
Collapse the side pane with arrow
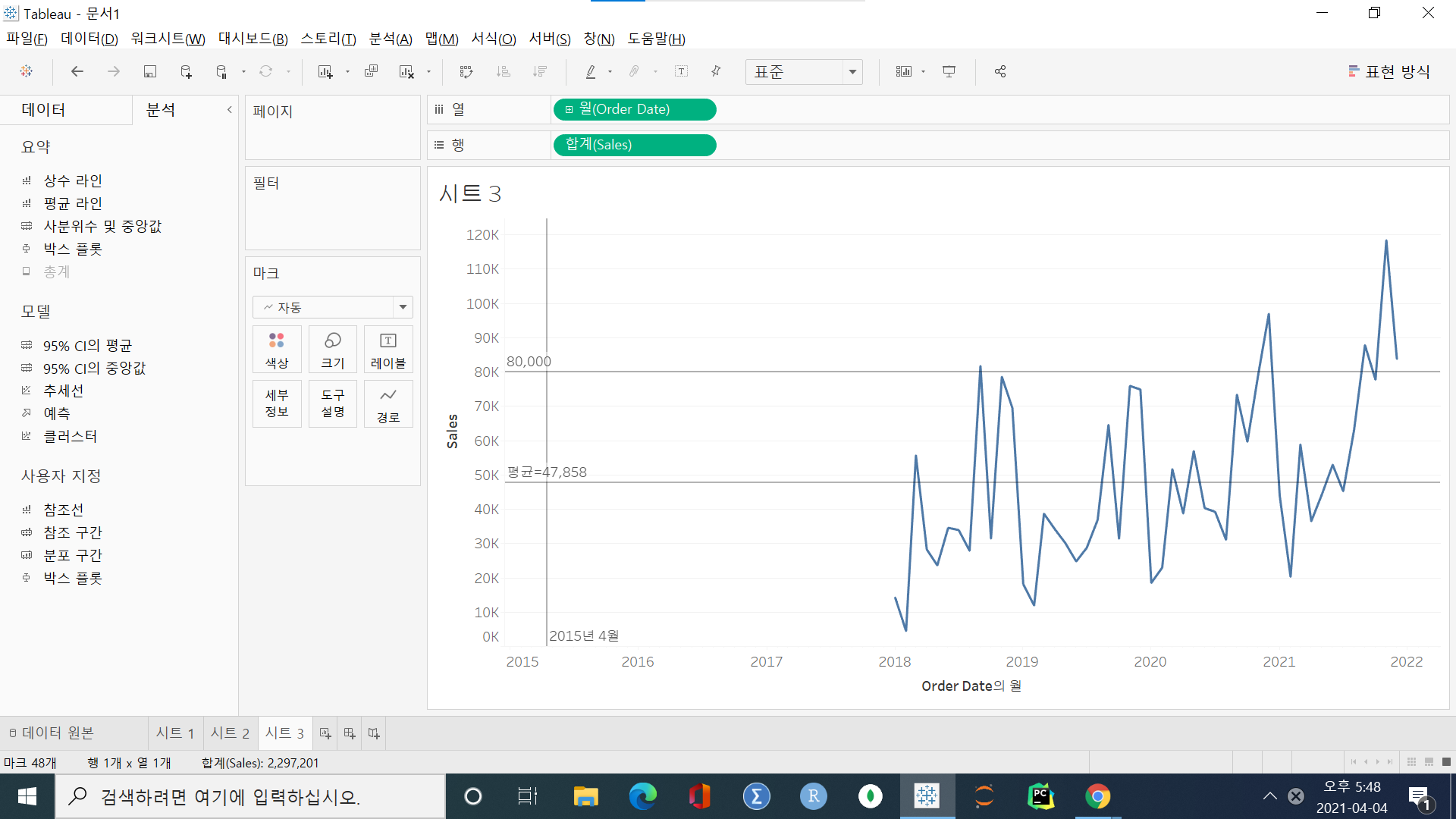pyautogui.click(x=229, y=110)
